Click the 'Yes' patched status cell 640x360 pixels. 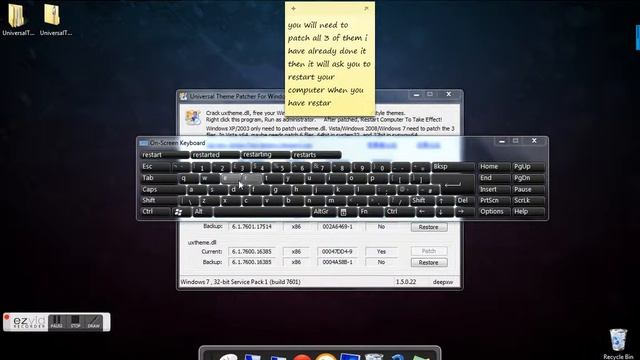pyautogui.click(x=381, y=252)
